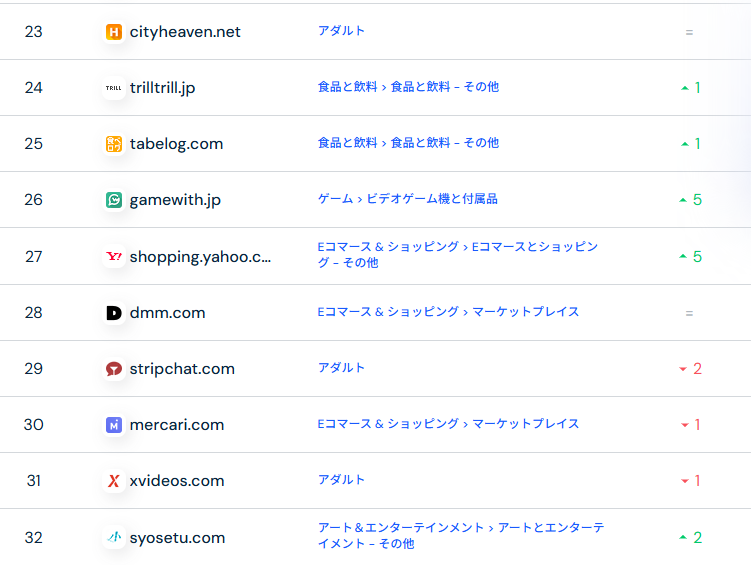
Task: Click rank number 23
Action: pyautogui.click(x=34, y=32)
